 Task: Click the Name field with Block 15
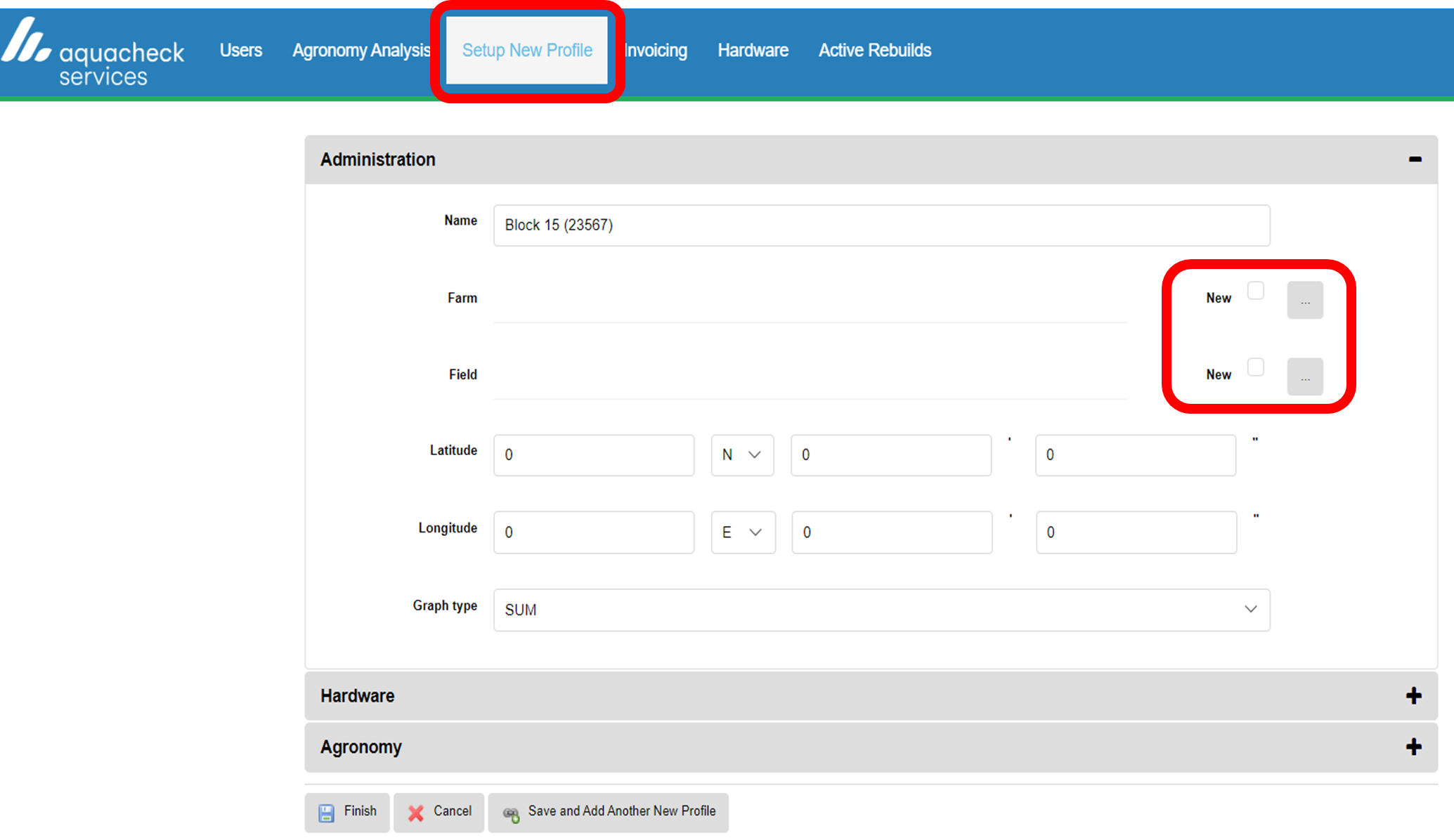[881, 225]
